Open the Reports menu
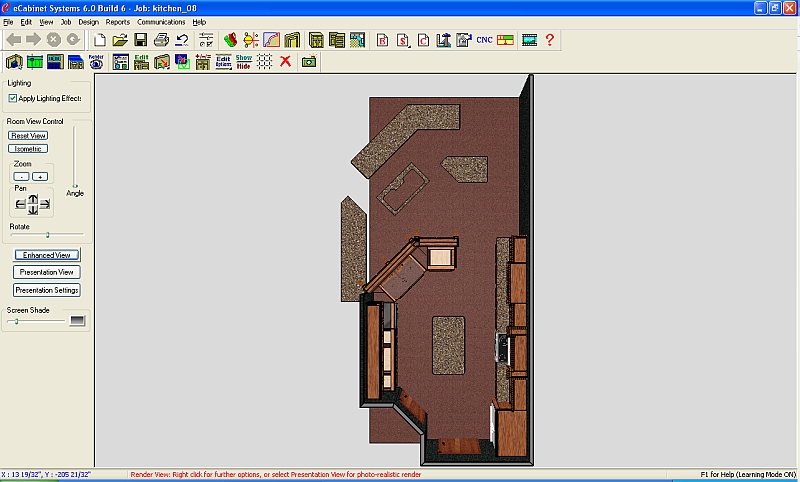The height and width of the screenshot is (482, 800). pyautogui.click(x=117, y=21)
